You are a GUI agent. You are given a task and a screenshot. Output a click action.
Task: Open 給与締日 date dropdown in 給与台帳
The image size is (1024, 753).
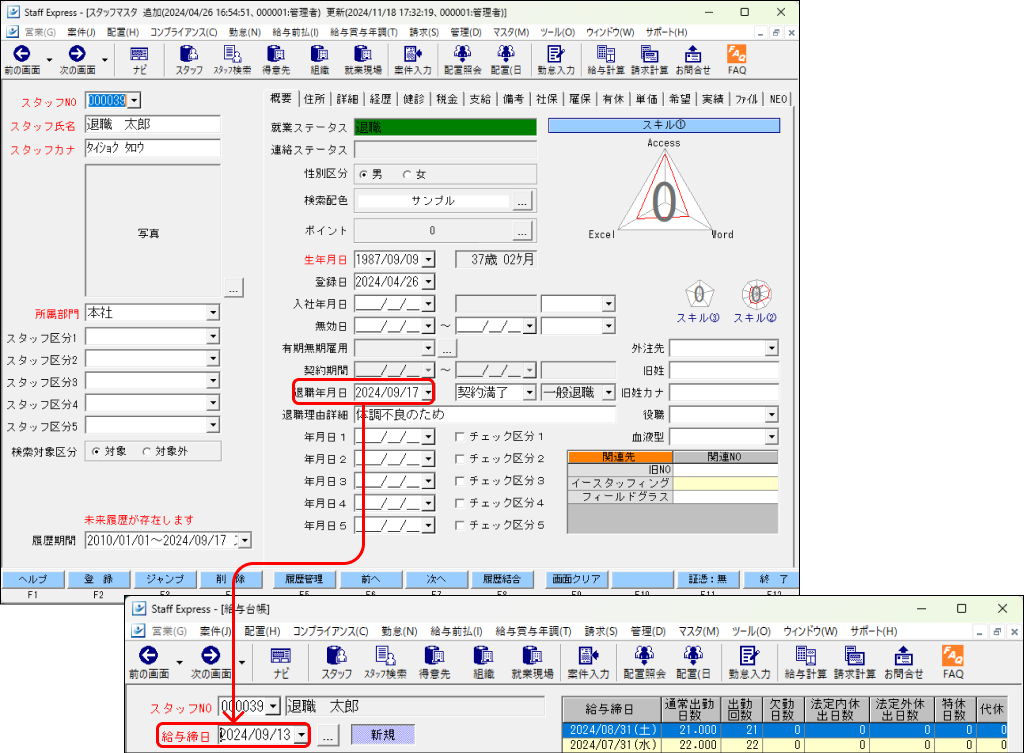(x=301, y=735)
